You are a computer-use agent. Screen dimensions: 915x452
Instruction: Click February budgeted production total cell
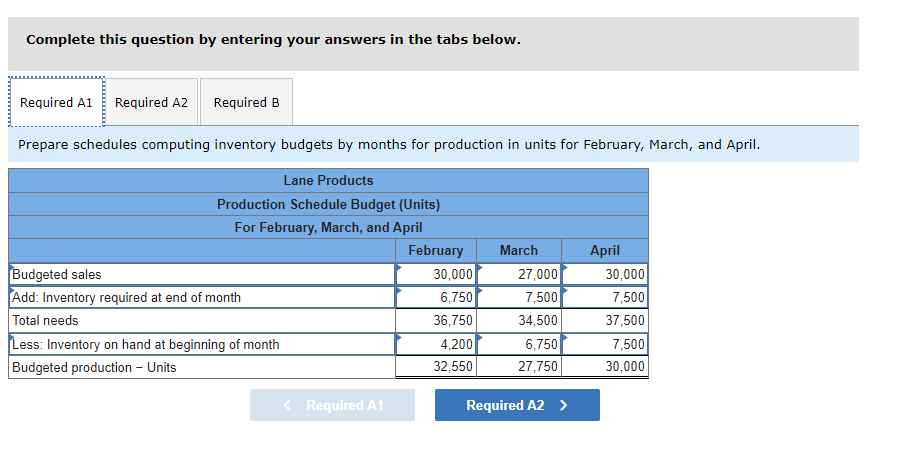coord(437,367)
